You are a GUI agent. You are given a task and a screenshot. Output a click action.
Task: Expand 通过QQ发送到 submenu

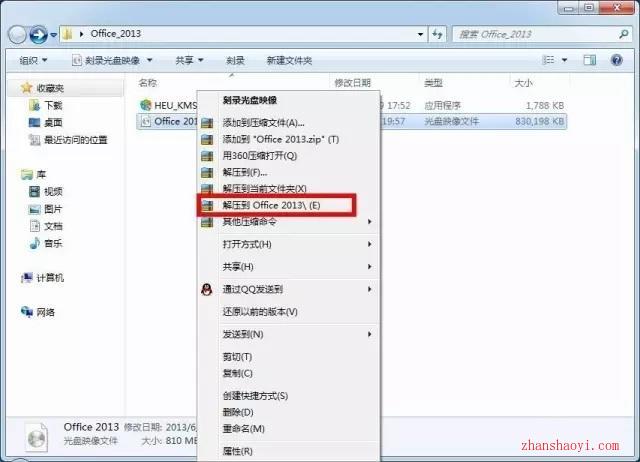point(289,289)
